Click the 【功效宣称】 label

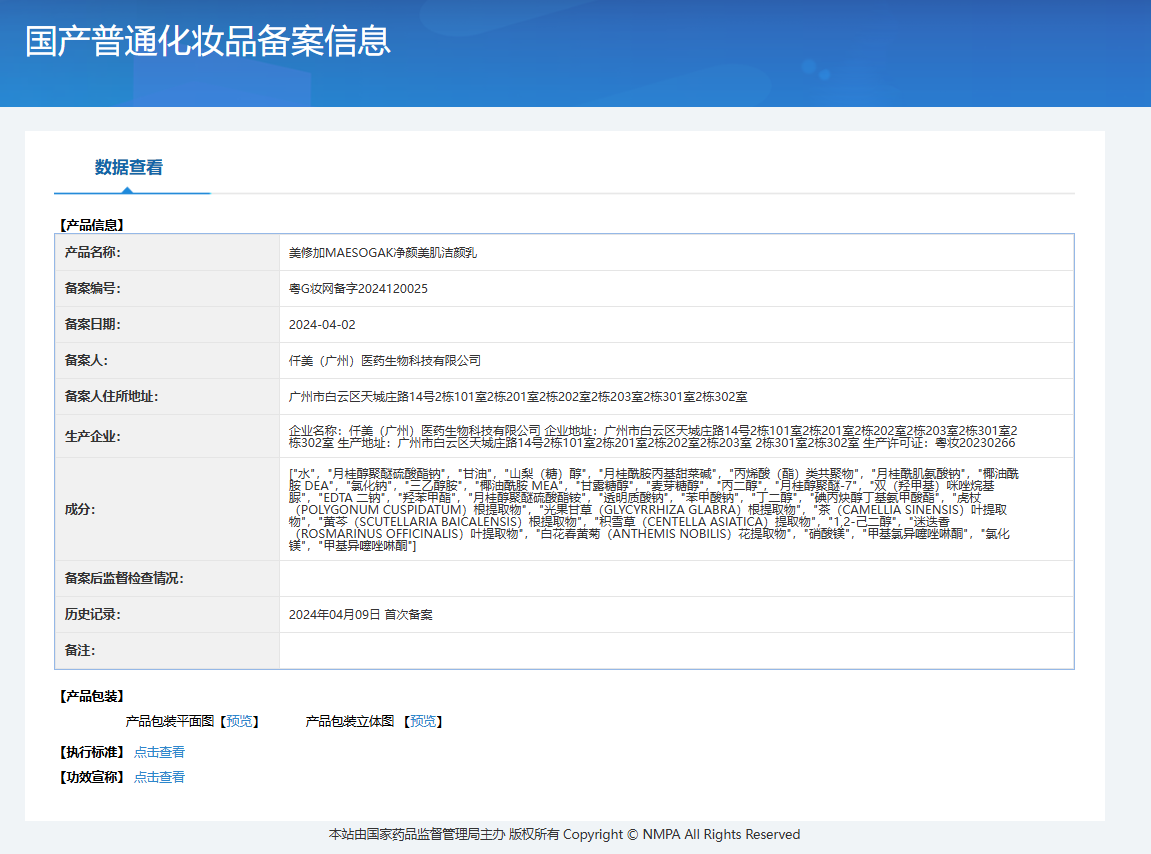click(92, 777)
